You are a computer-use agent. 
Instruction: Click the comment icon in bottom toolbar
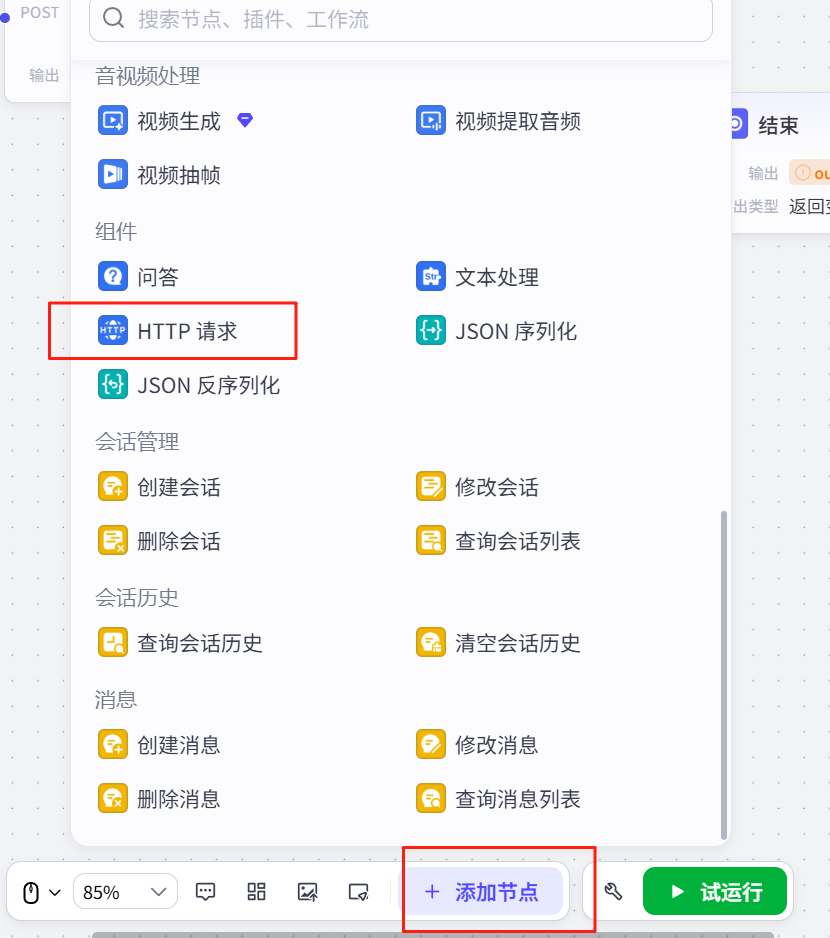206,892
